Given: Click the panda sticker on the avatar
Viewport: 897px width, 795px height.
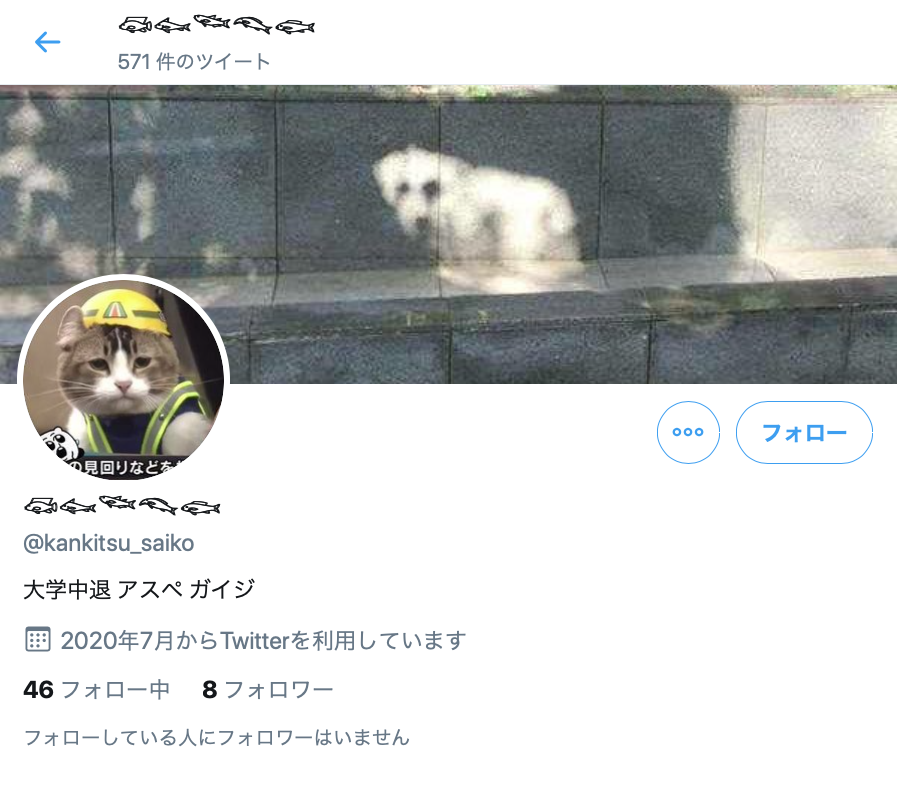Looking at the screenshot, I should click(x=62, y=443).
